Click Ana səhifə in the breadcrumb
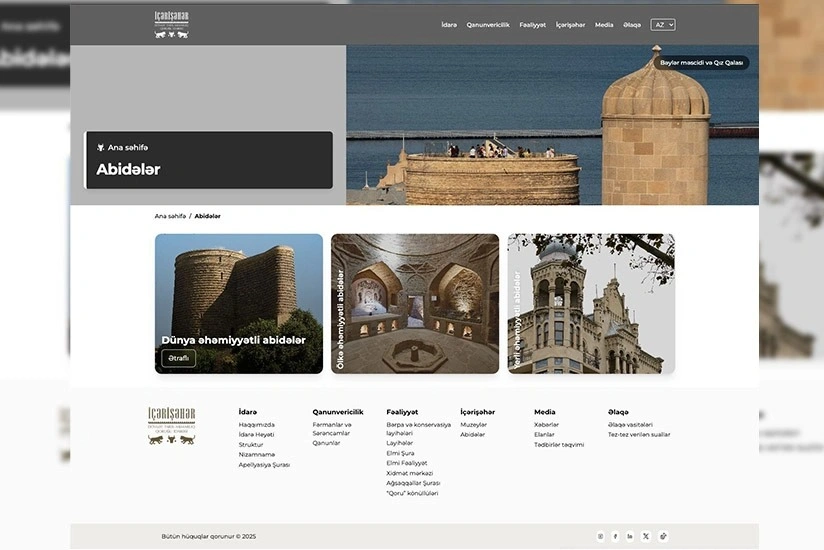Image resolution: width=824 pixels, height=550 pixels. pos(170,216)
